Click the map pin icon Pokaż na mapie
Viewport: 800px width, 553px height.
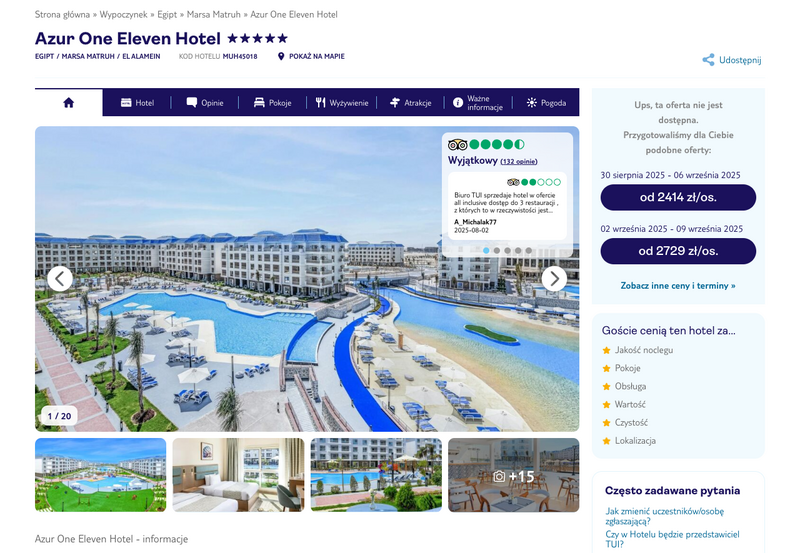(281, 56)
